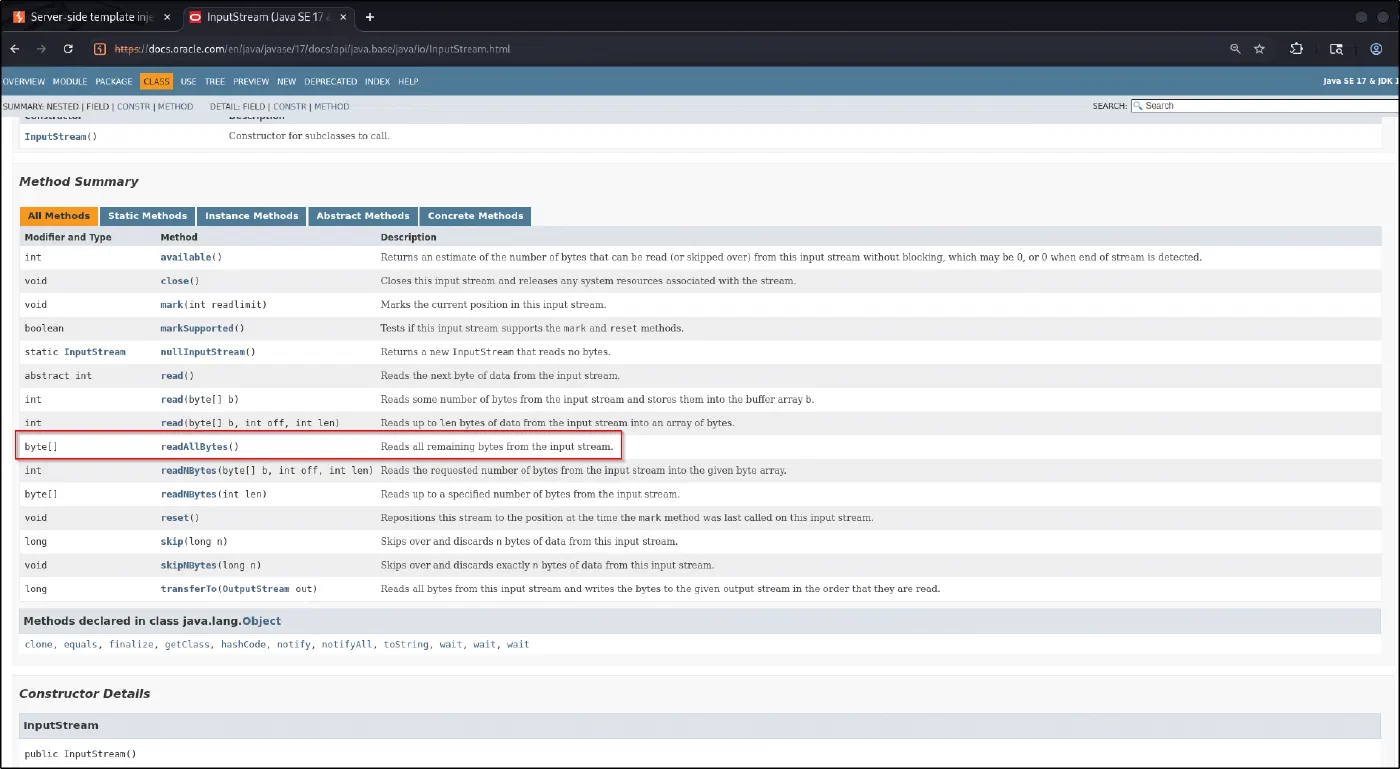Click the Search field in Javadoc header

[1265, 105]
